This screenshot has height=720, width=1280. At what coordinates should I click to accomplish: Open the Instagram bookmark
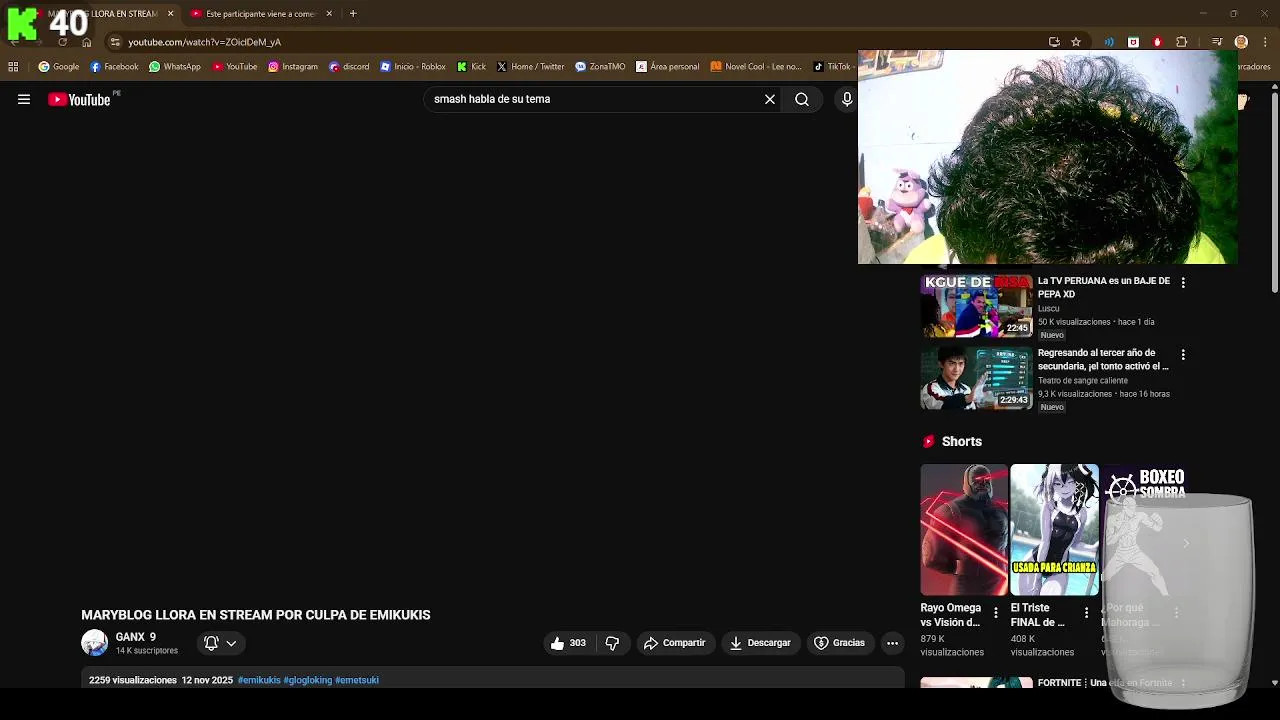[x=293, y=67]
